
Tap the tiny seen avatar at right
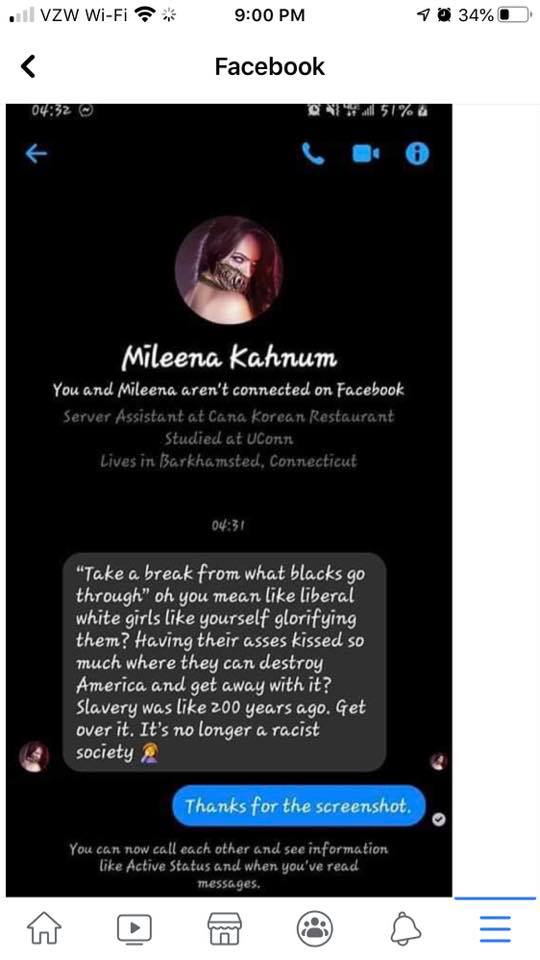(x=438, y=762)
